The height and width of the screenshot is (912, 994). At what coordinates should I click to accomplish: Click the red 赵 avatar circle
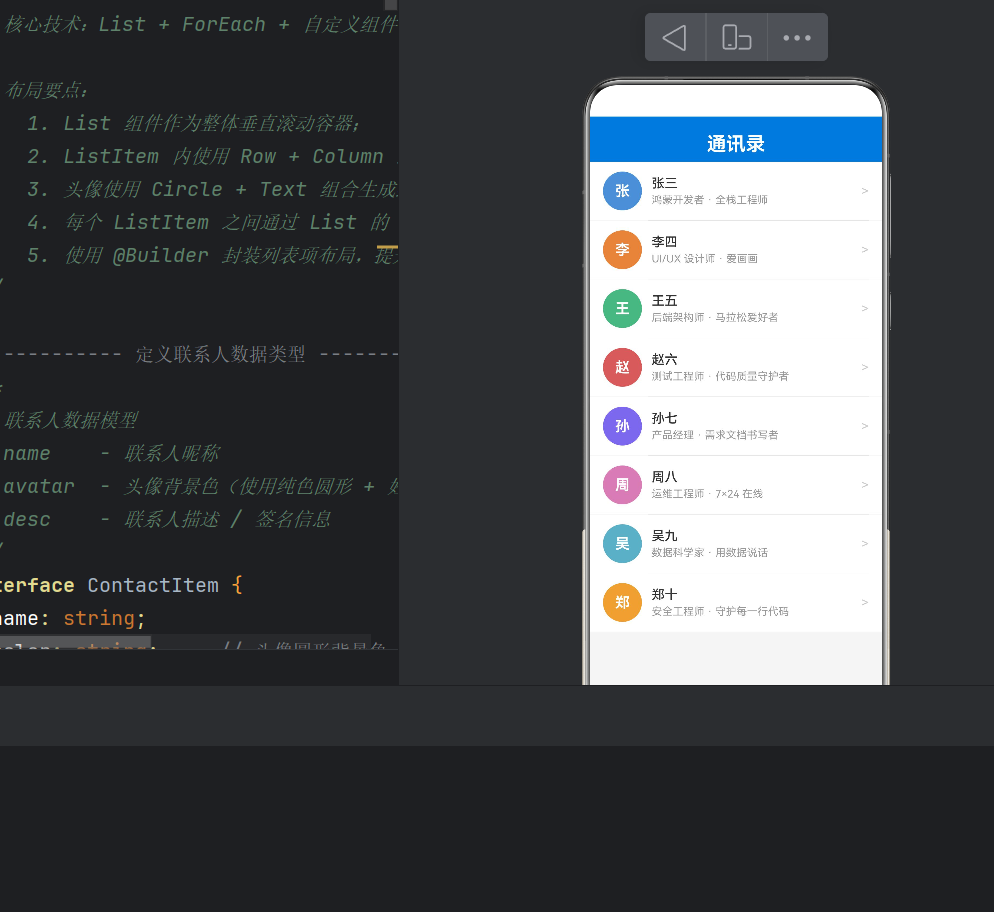[622, 368]
